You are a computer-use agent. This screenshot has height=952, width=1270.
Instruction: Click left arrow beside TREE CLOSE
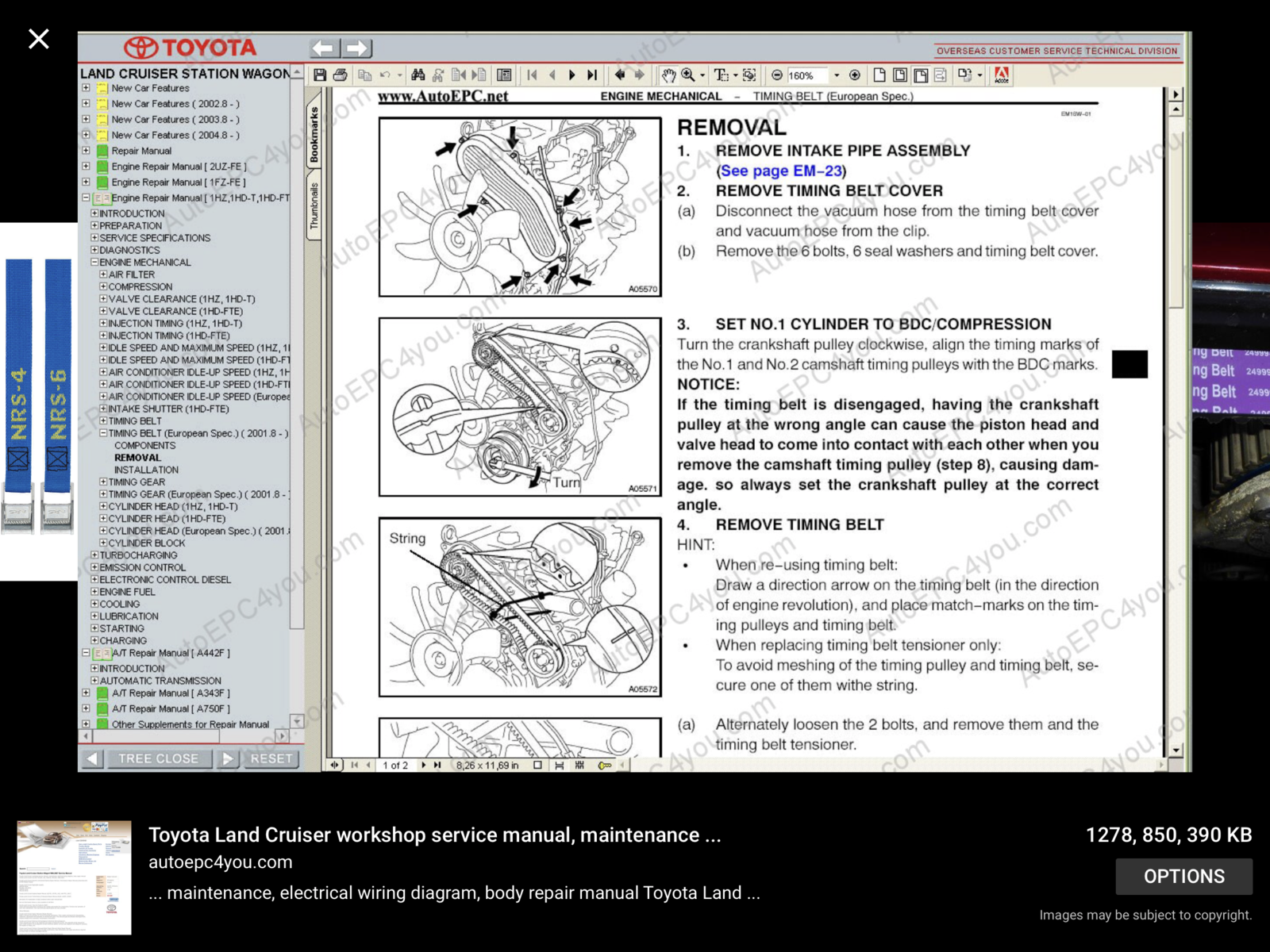(x=93, y=758)
